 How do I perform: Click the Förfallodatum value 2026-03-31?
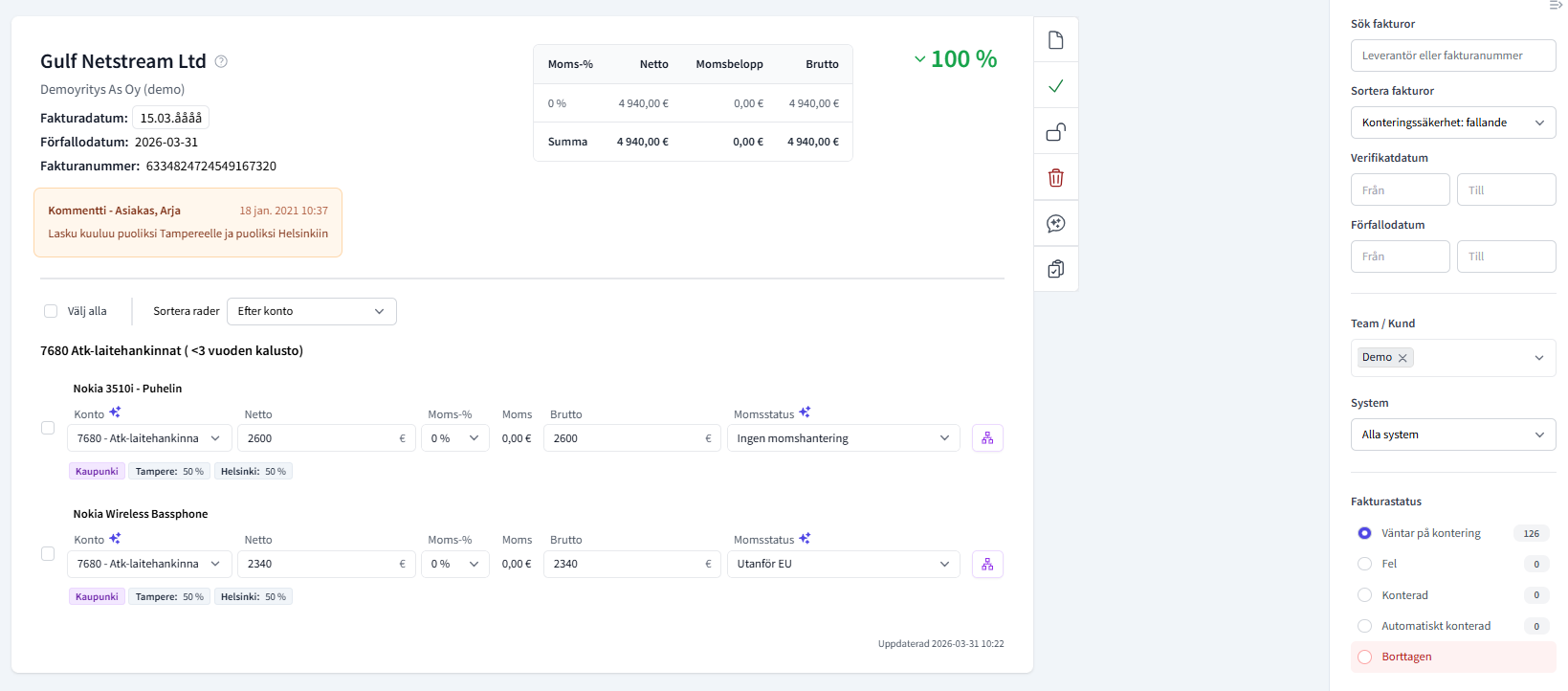click(166, 142)
